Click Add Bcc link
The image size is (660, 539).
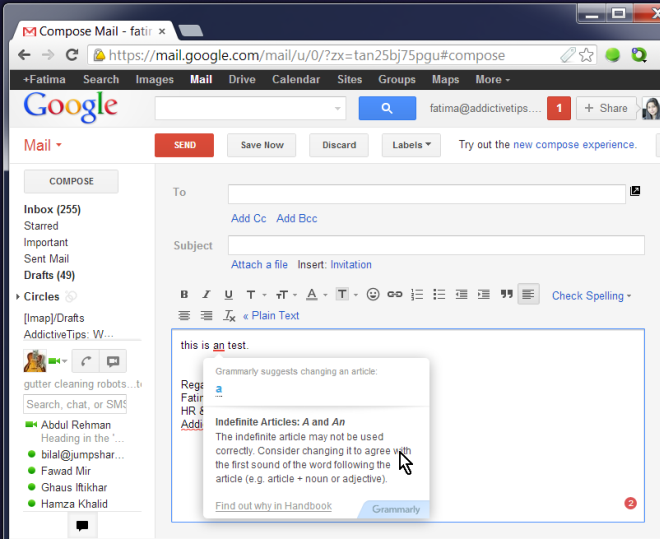(x=297, y=218)
